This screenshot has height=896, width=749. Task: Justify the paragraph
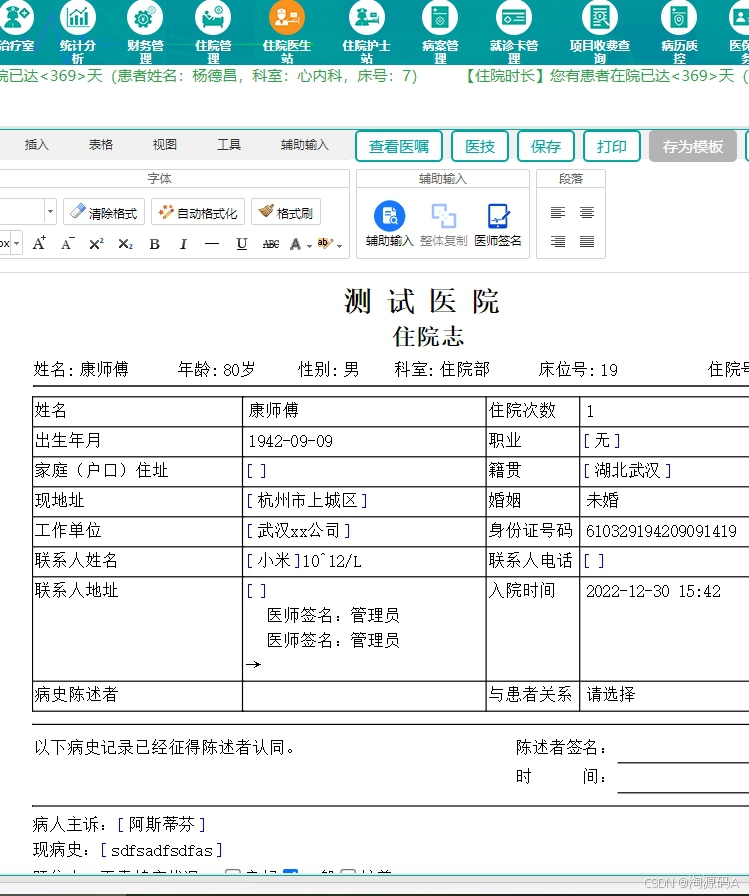click(587, 241)
